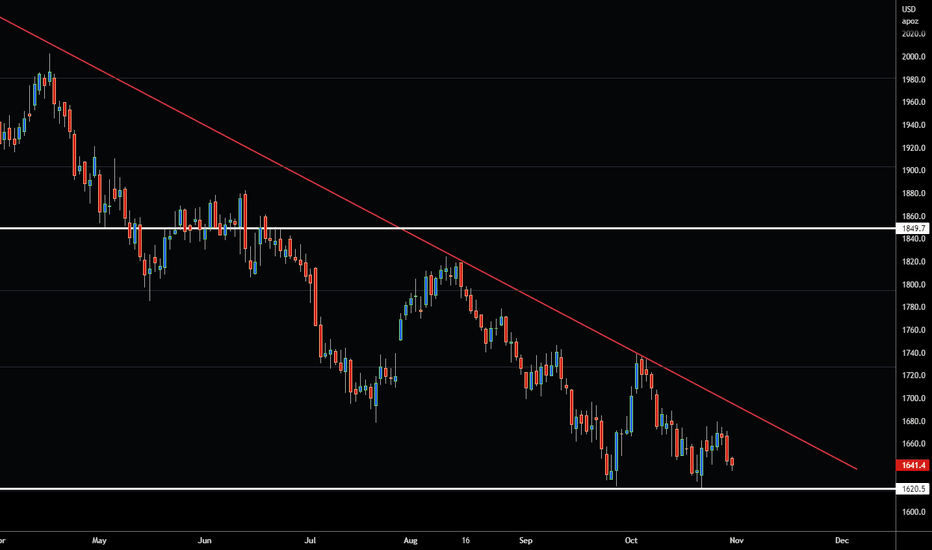Click the 1680.0 price axis label
This screenshot has width=932, height=550.
(914, 421)
